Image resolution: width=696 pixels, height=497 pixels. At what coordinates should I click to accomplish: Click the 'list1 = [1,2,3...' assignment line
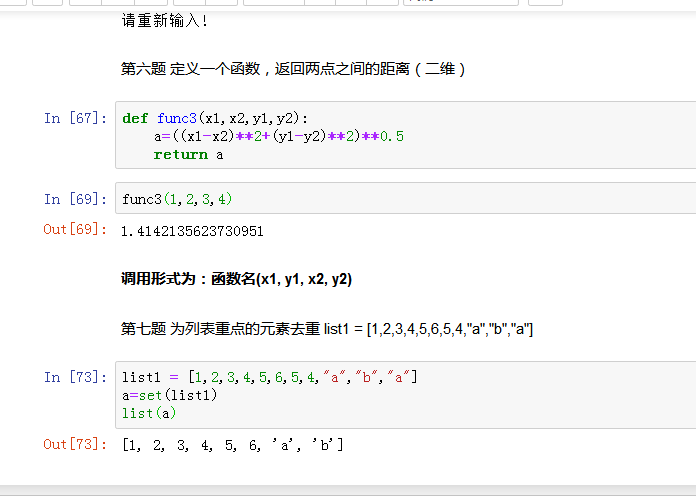point(269,377)
